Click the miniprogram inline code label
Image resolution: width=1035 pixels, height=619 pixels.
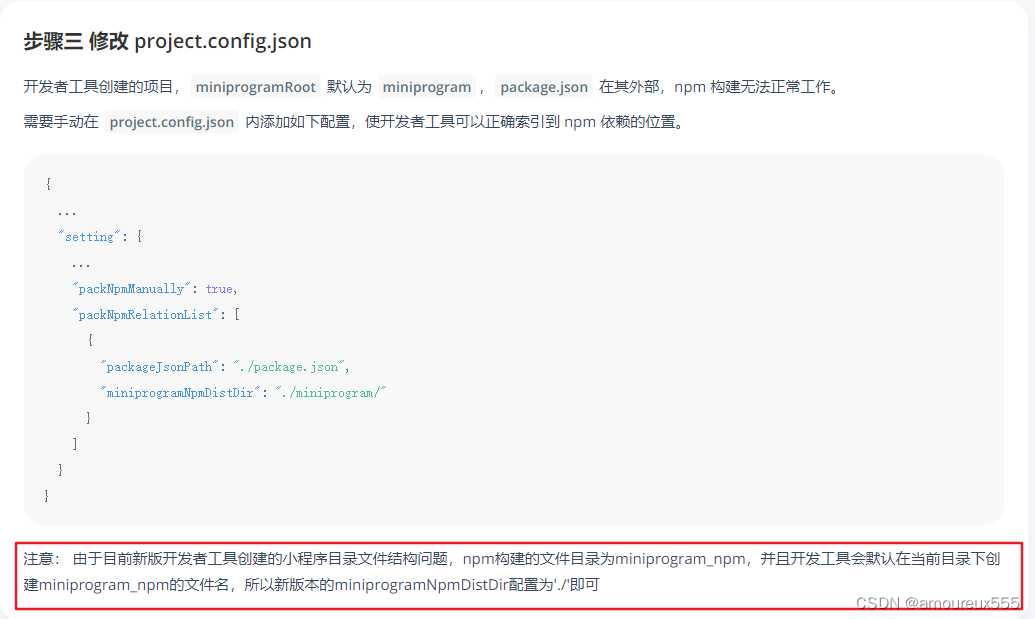point(426,87)
